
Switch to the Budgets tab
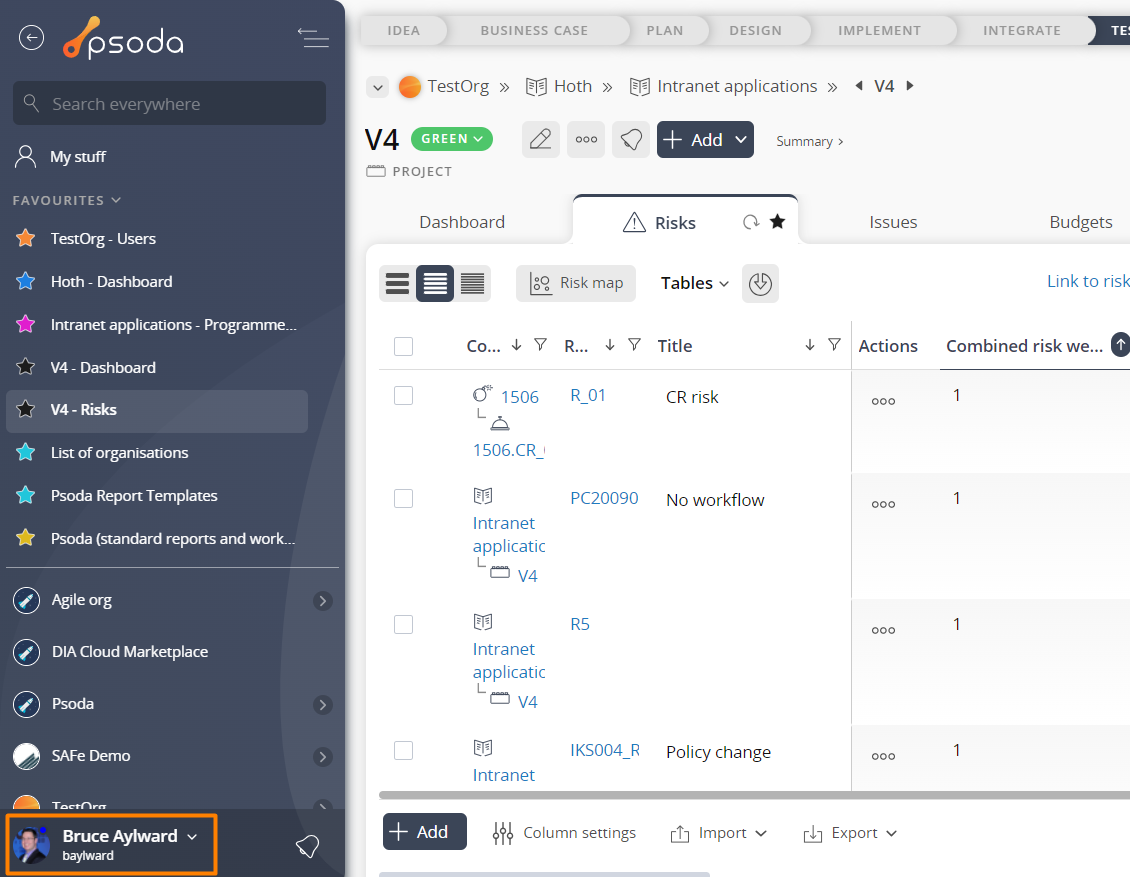coord(1081,222)
